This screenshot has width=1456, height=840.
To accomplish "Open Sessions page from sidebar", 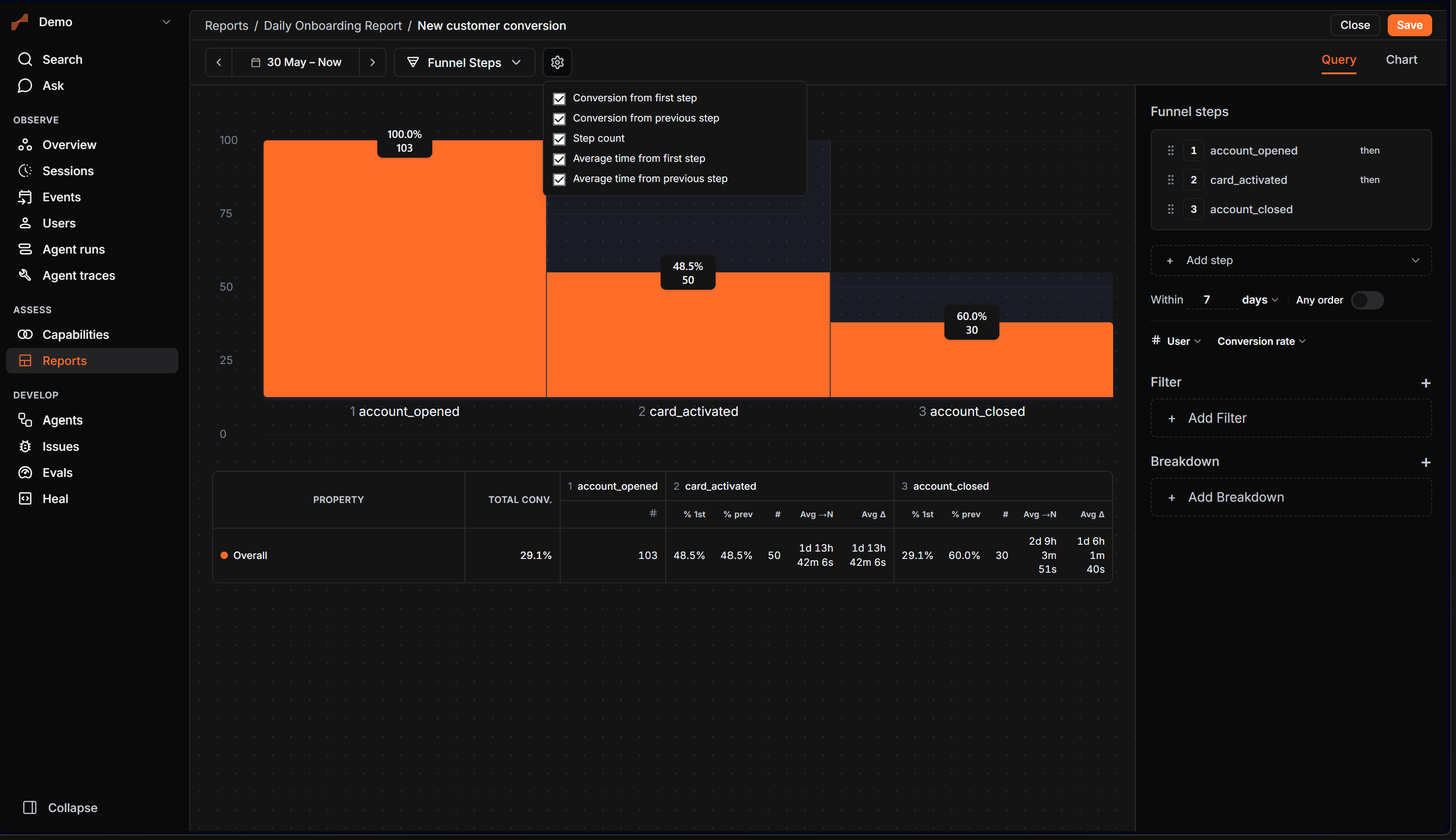I will point(67,171).
